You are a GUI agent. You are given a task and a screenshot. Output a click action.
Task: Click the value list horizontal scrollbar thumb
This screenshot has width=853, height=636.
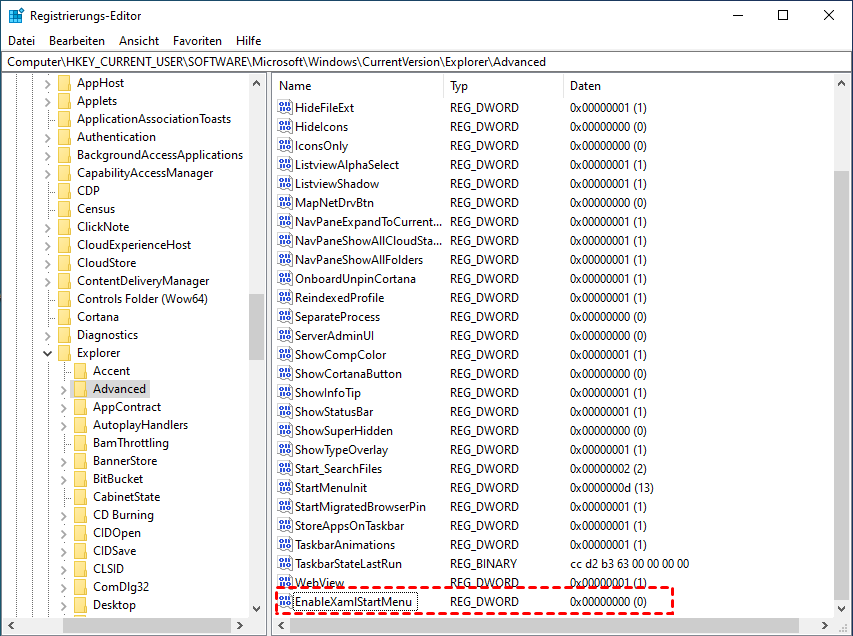click(544, 626)
